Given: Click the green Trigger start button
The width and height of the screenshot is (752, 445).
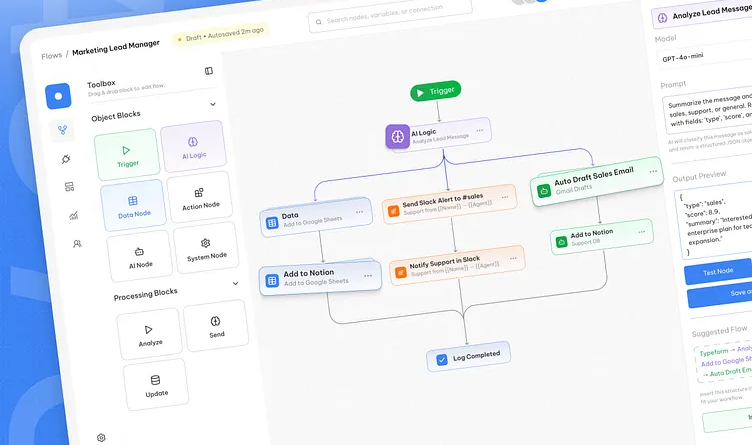Looking at the screenshot, I should tap(435, 91).
